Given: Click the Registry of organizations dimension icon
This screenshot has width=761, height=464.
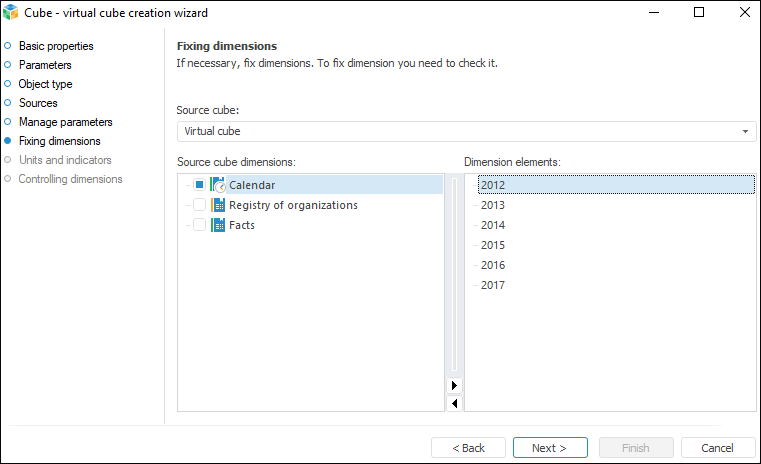Looking at the screenshot, I should [x=218, y=205].
